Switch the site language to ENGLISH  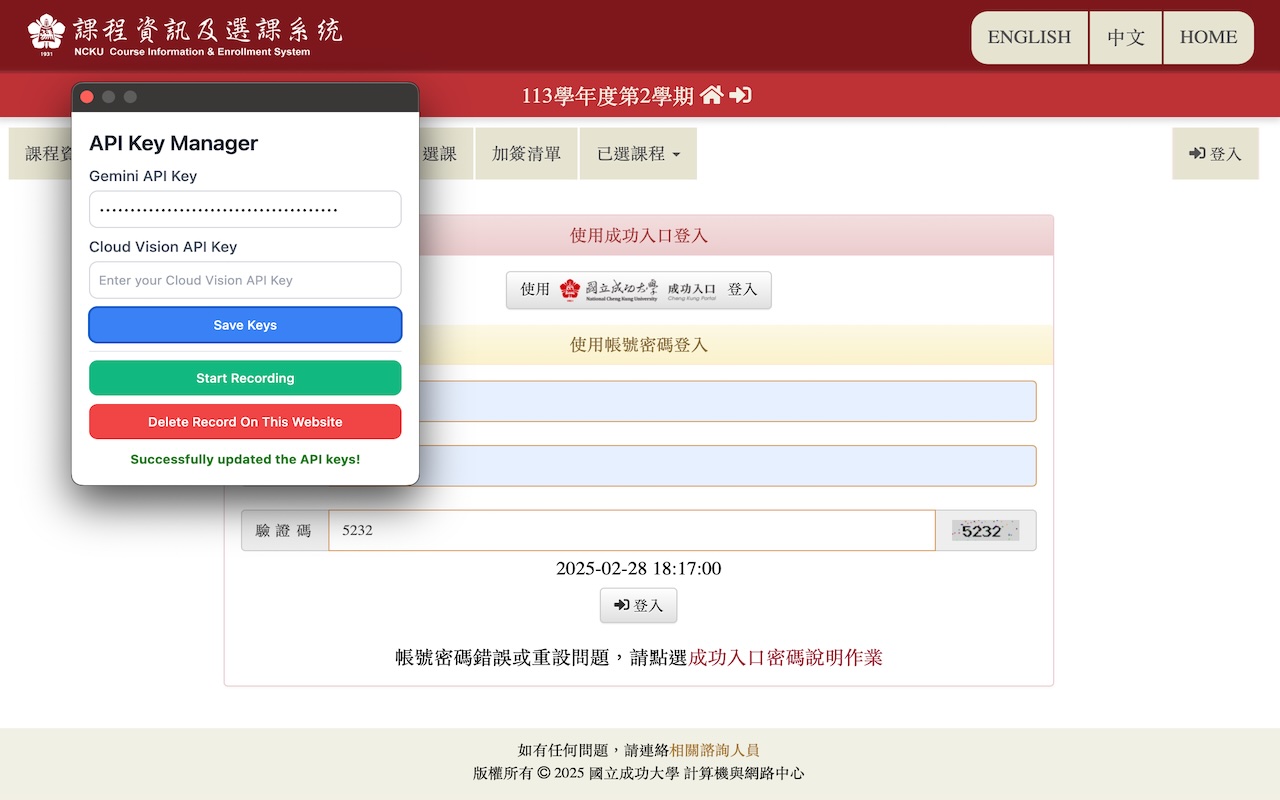tap(1028, 37)
